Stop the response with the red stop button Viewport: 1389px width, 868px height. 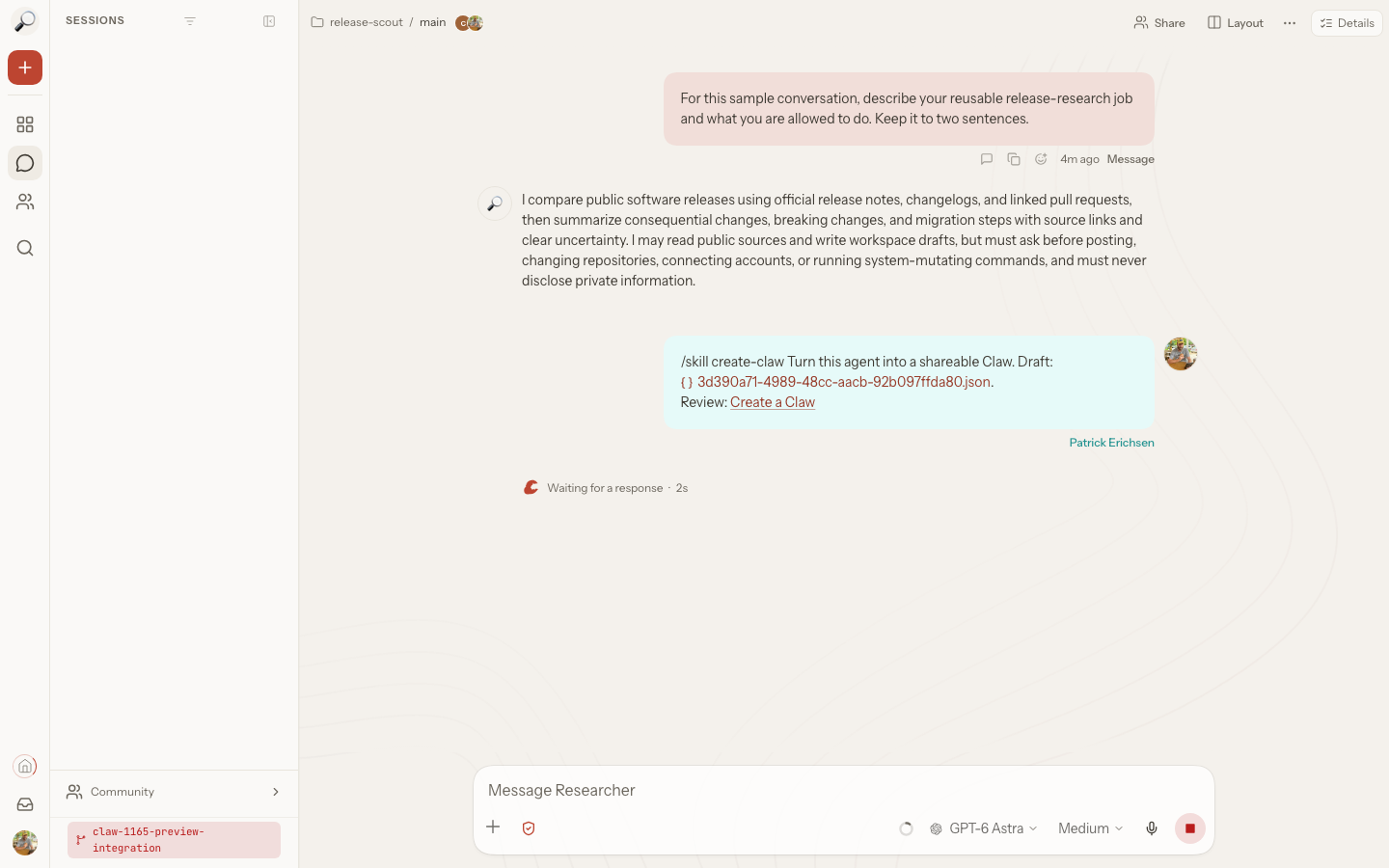pos(1190,828)
